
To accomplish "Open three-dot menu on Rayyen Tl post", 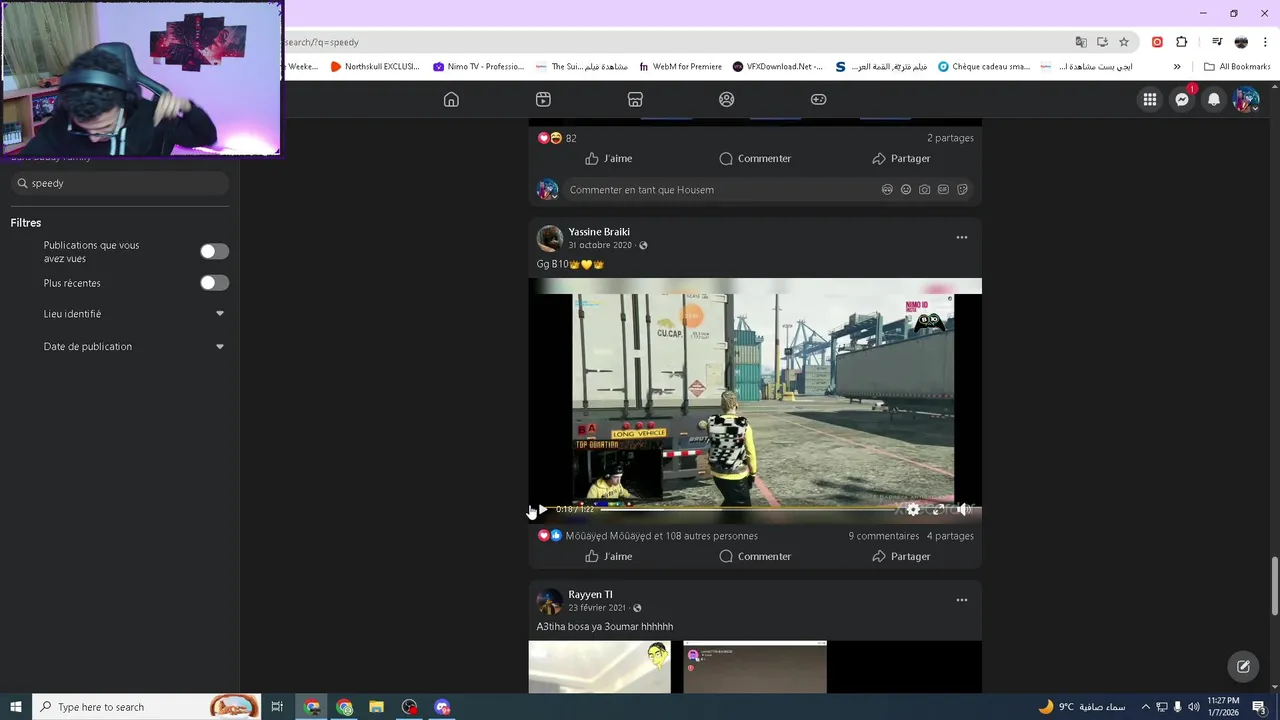I will point(961,600).
